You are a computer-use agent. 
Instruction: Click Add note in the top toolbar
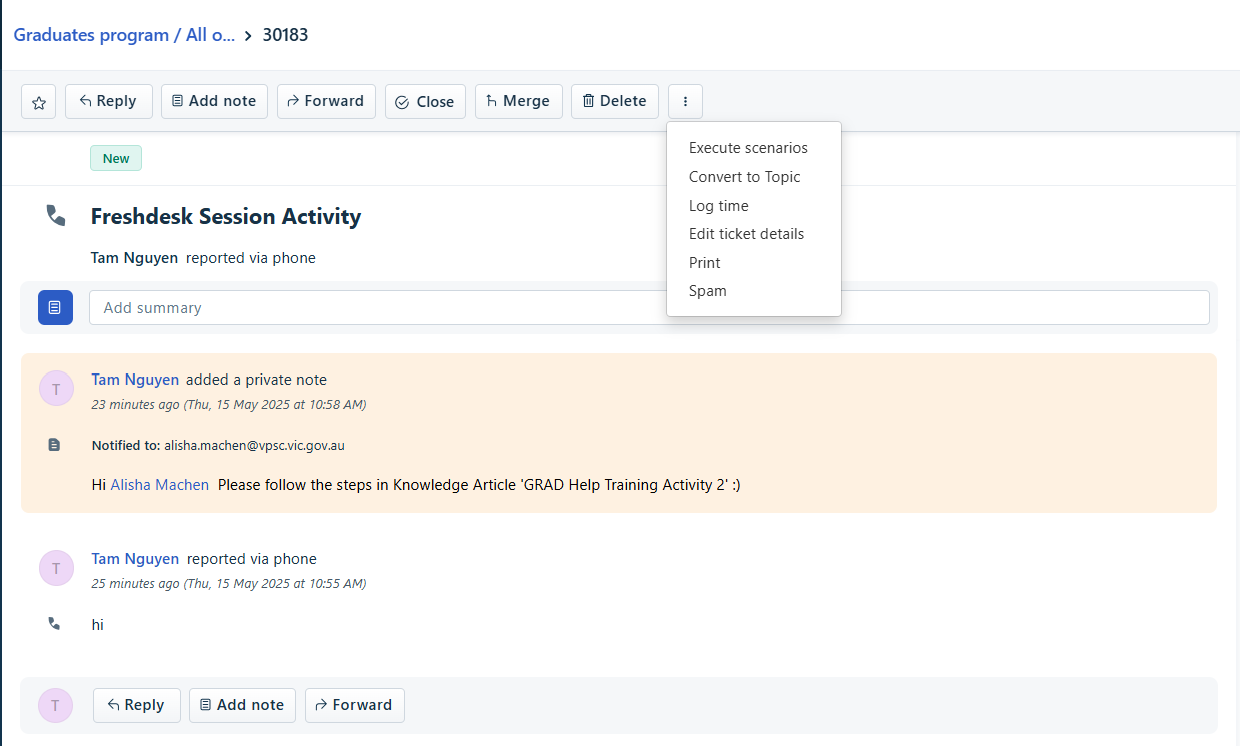click(x=214, y=101)
